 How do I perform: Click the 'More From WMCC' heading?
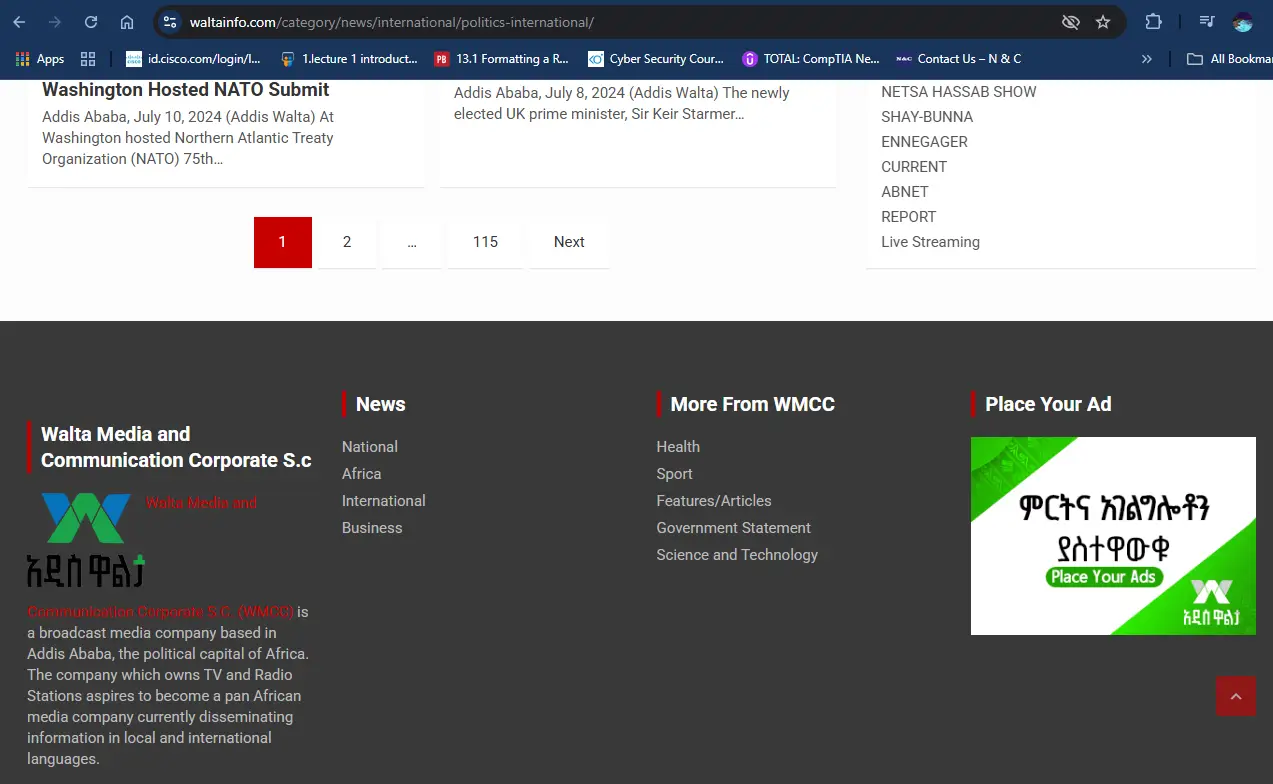[752, 404]
